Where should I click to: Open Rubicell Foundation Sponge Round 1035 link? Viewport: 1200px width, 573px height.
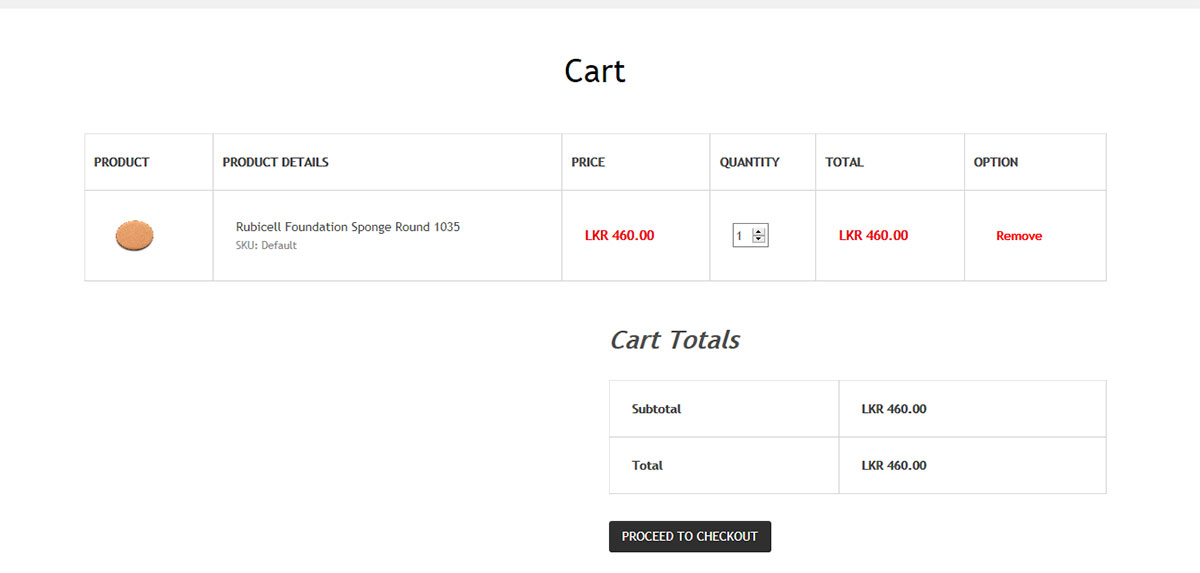click(x=347, y=227)
